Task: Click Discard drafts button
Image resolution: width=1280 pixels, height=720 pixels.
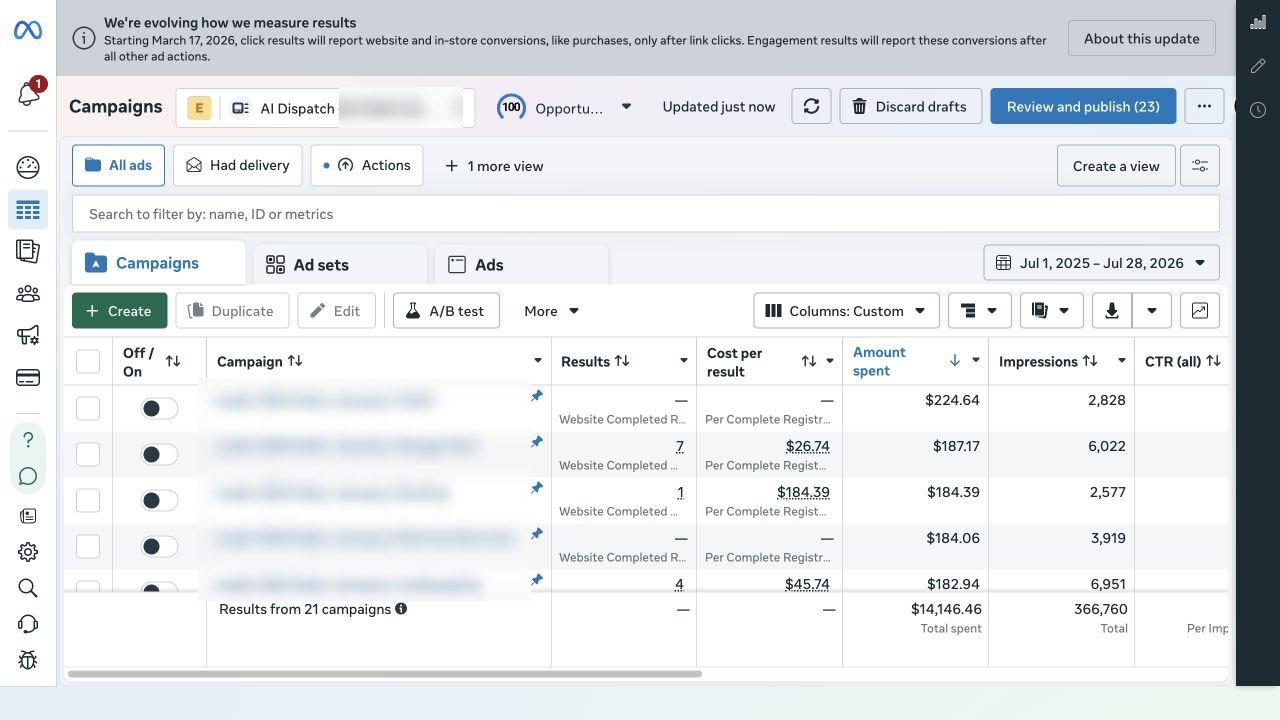Action: (x=910, y=106)
